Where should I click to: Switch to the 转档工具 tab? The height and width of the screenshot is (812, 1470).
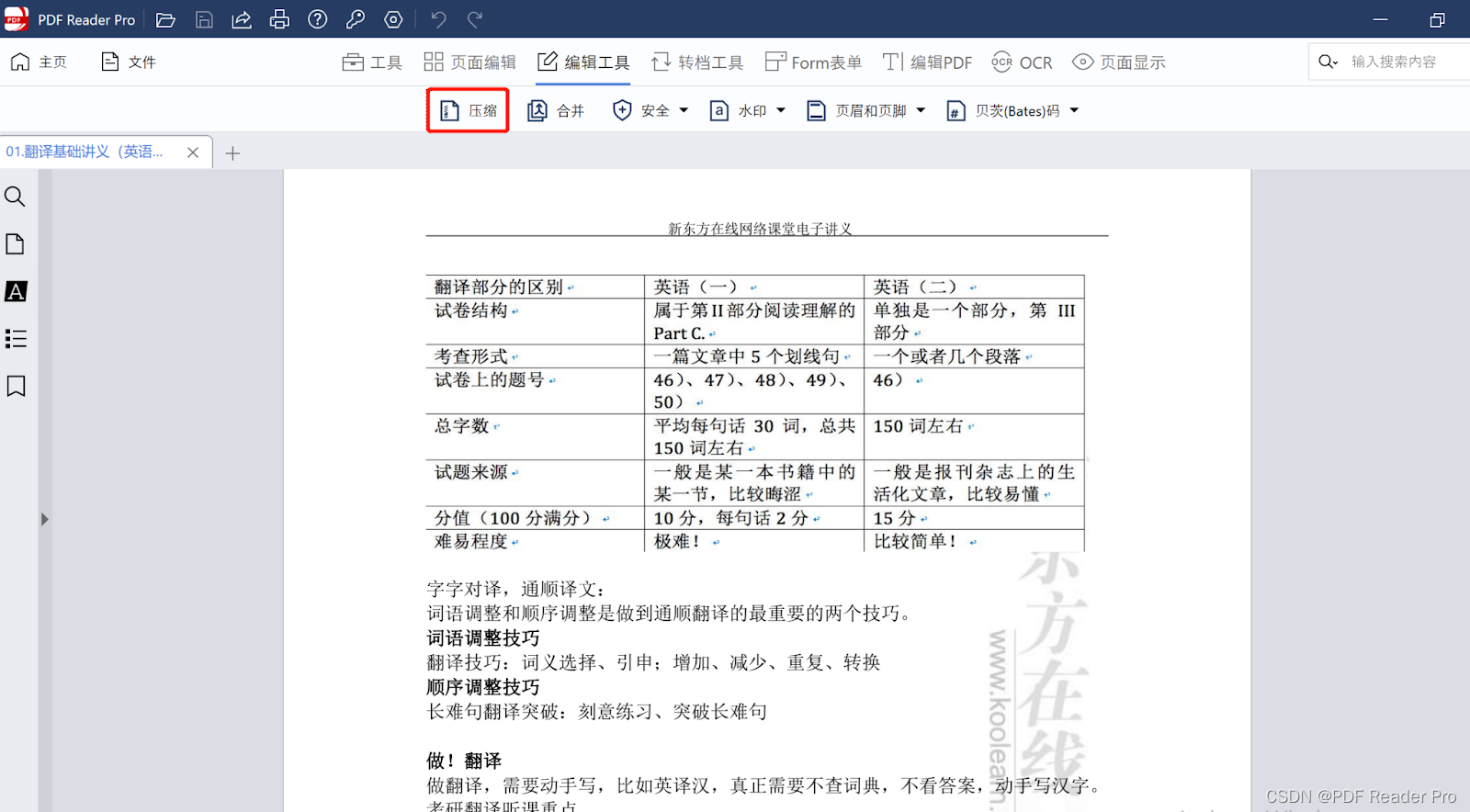697,62
